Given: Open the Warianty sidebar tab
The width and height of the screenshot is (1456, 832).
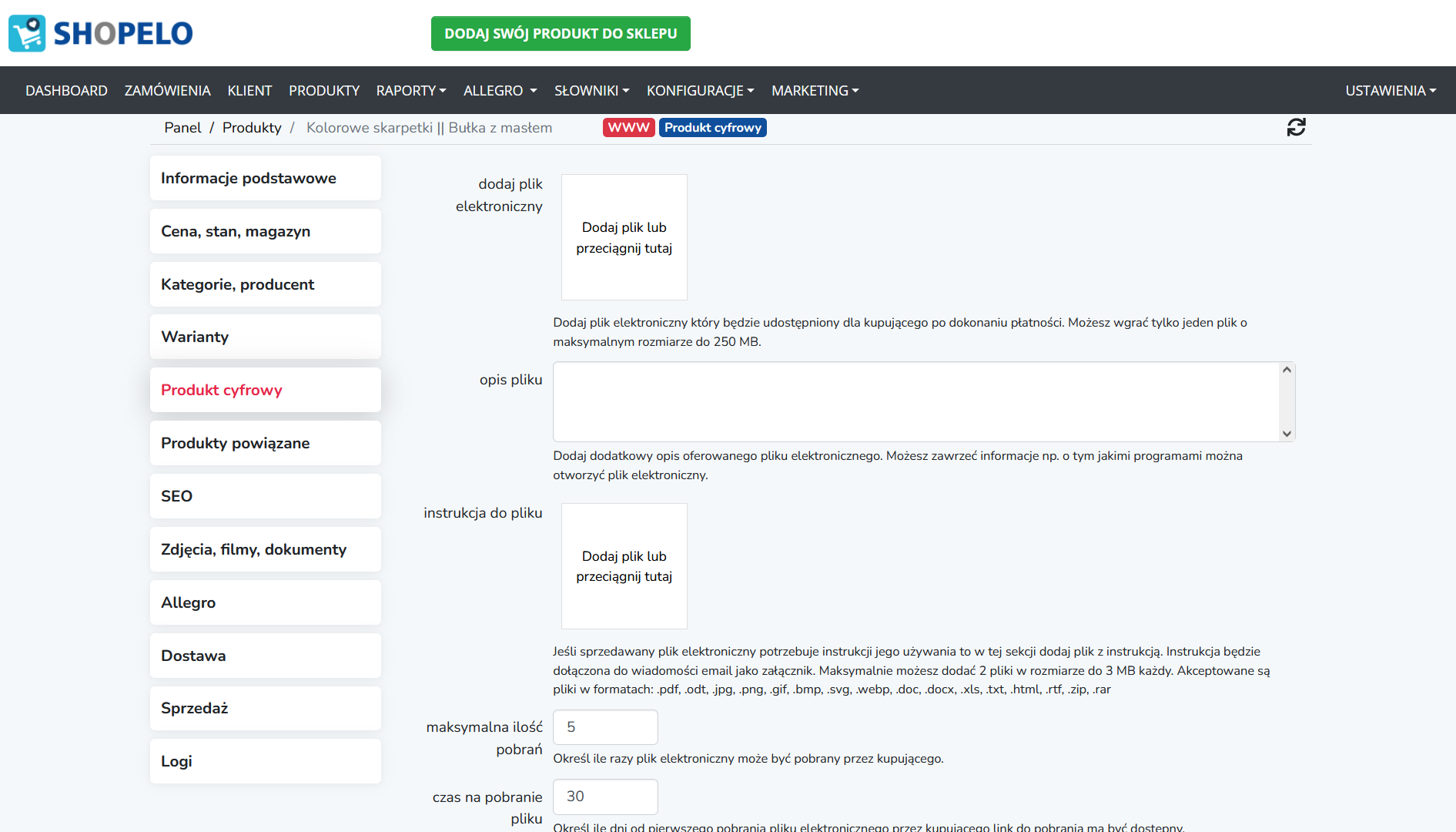Looking at the screenshot, I should click(x=266, y=337).
